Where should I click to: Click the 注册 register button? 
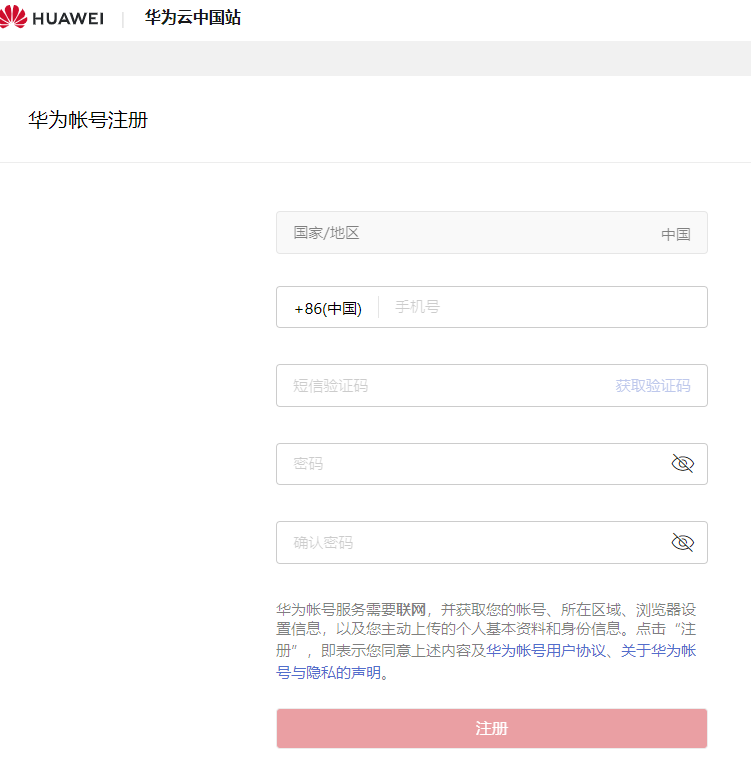(x=491, y=728)
